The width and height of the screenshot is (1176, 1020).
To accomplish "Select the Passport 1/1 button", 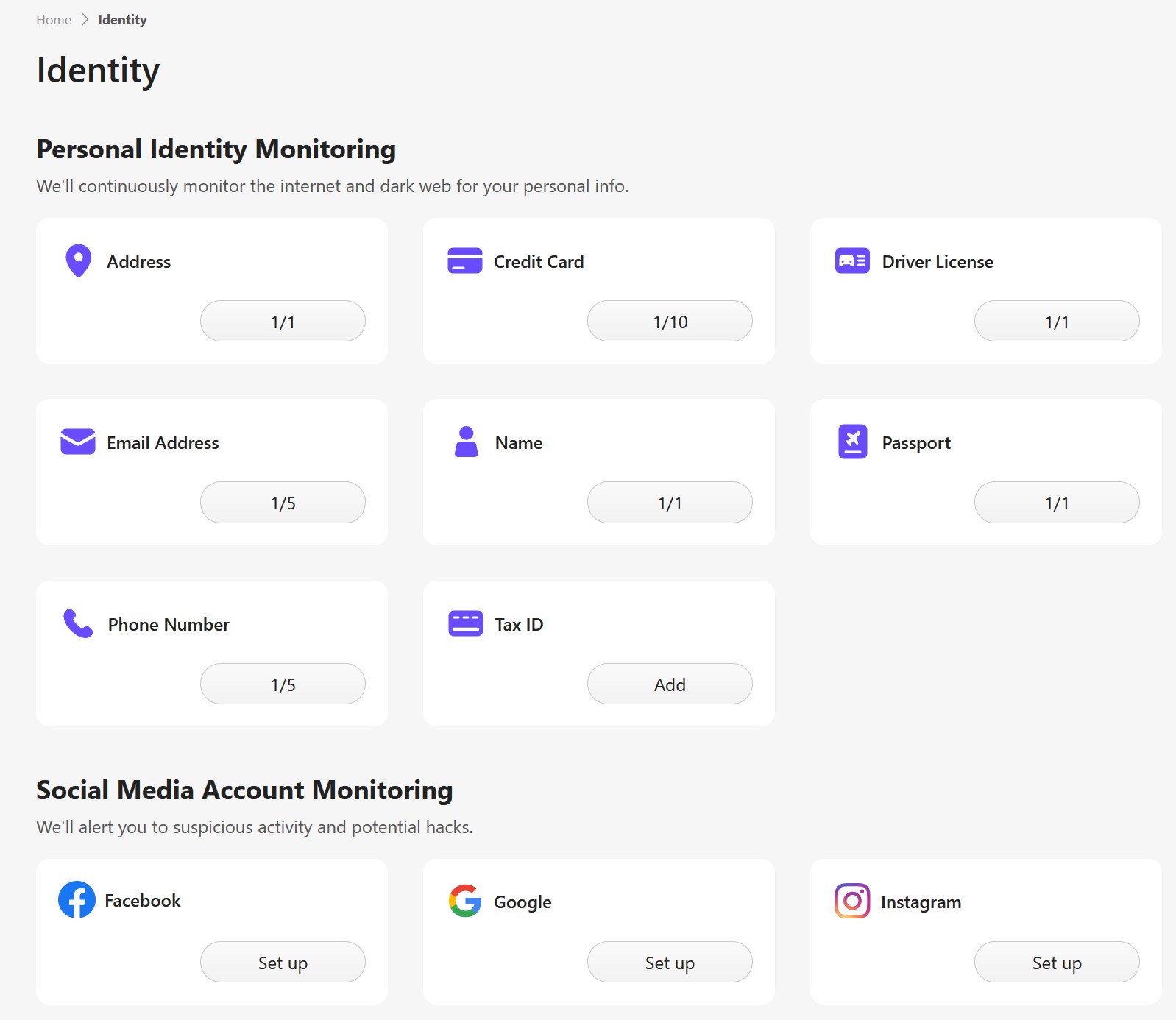I will [1057, 502].
